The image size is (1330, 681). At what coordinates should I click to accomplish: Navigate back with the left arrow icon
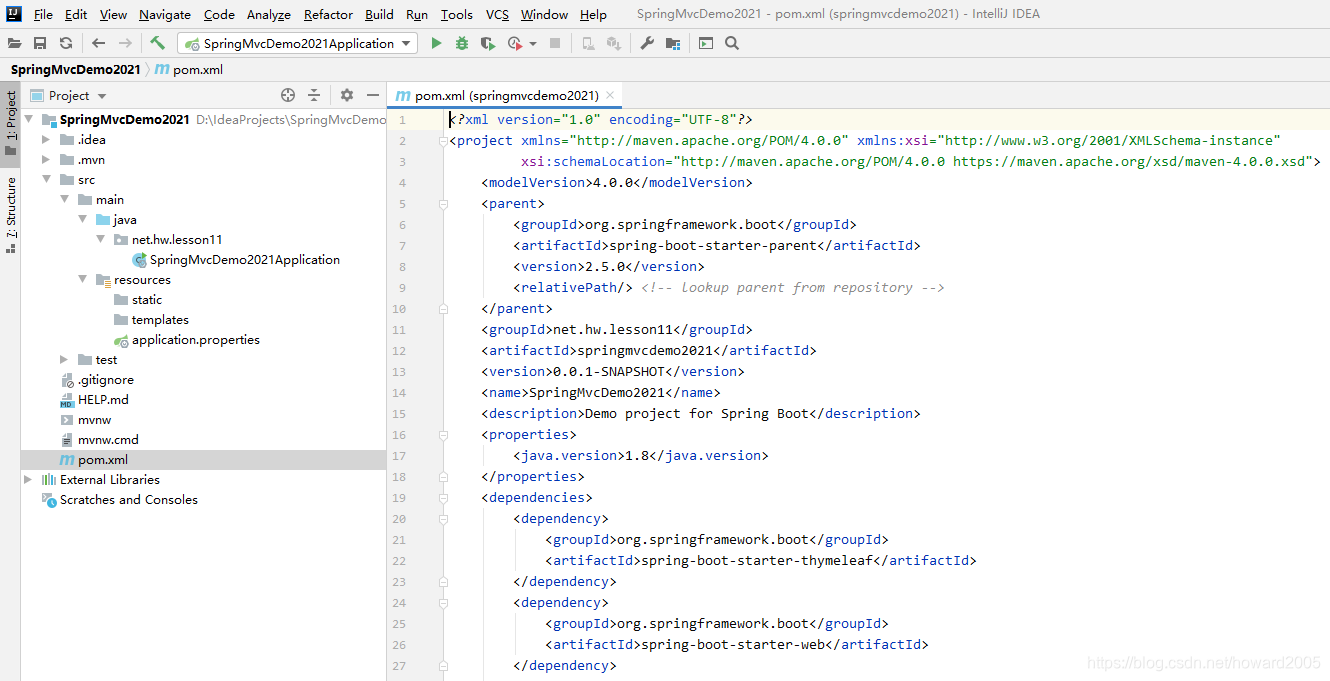click(98, 43)
